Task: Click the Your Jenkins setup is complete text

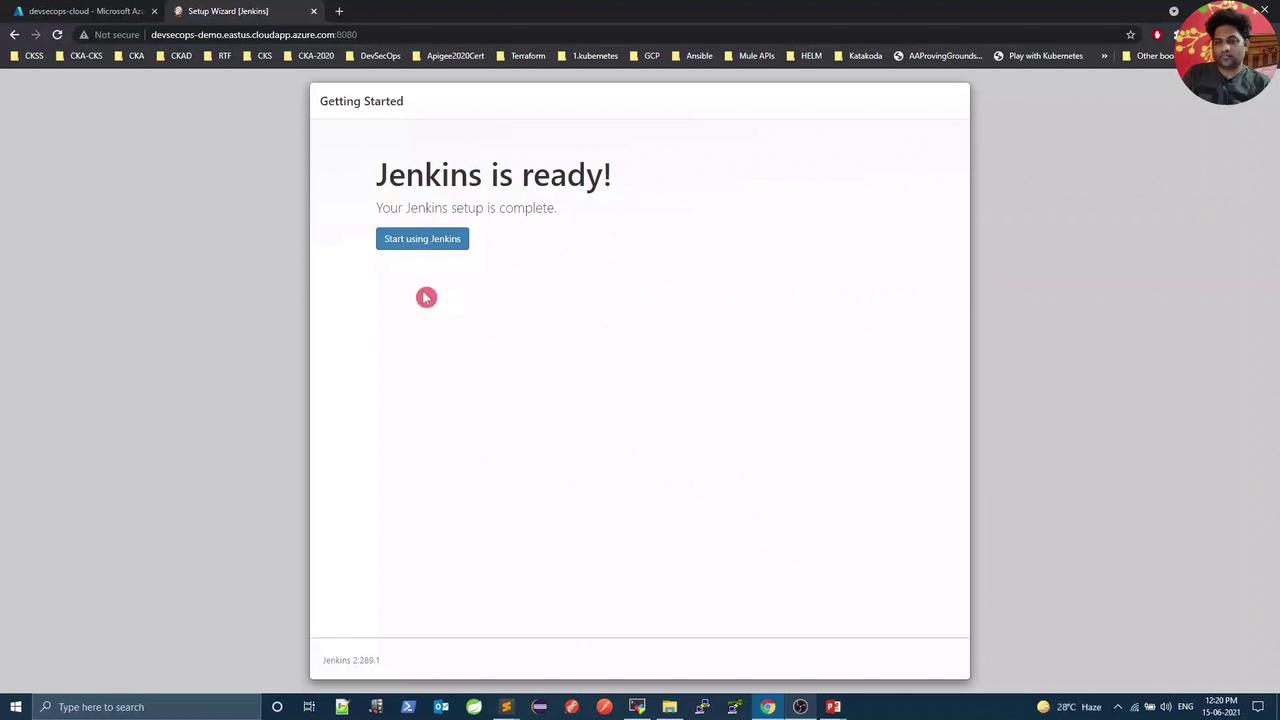Action: point(466,208)
